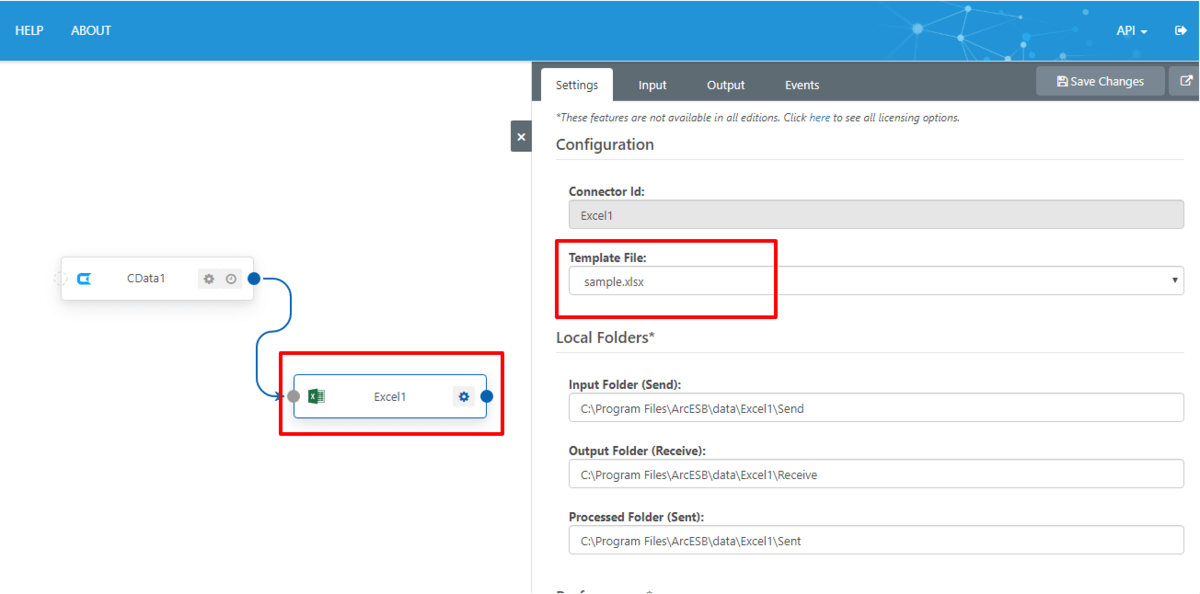The height and width of the screenshot is (594, 1200).
Task: Open settings panel in new window icon
Action: tap(1186, 81)
